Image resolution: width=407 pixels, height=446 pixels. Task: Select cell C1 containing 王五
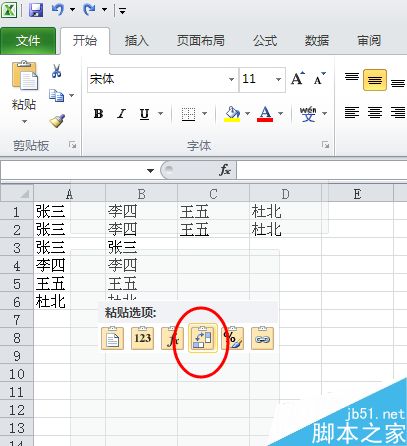click(213, 211)
